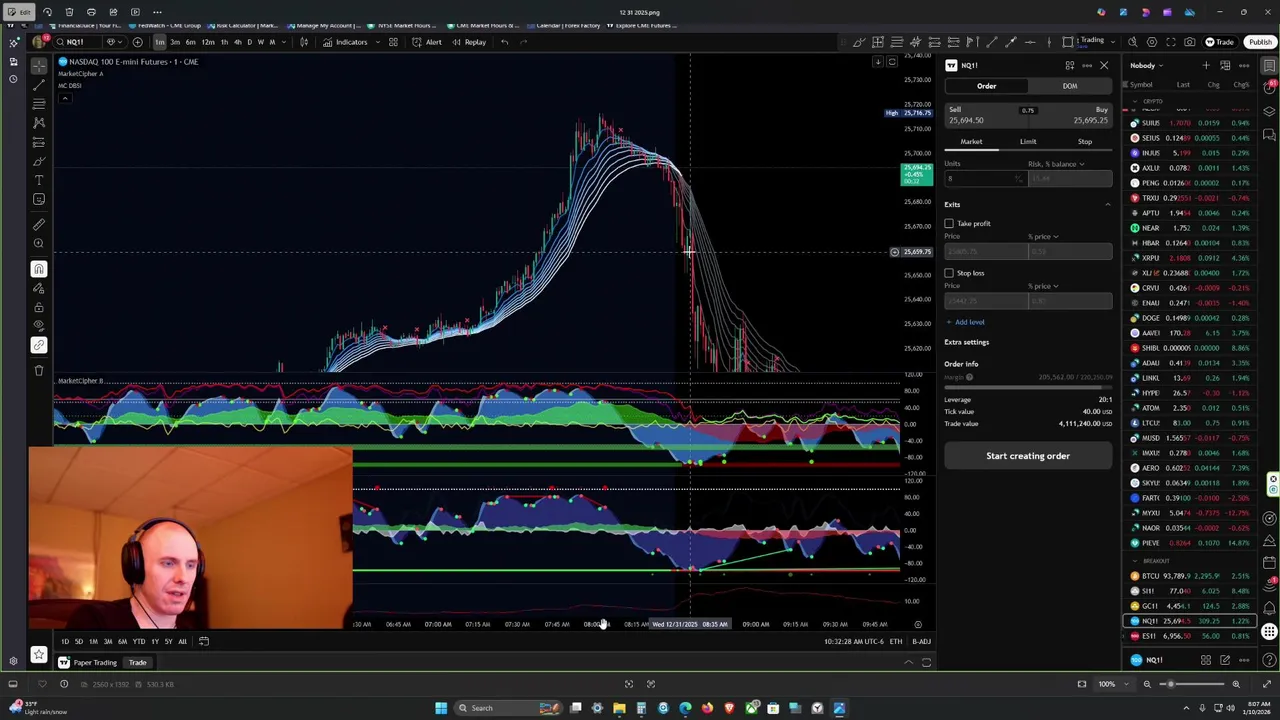
Task: Open Take profit % price dropdown
Action: 1043,237
